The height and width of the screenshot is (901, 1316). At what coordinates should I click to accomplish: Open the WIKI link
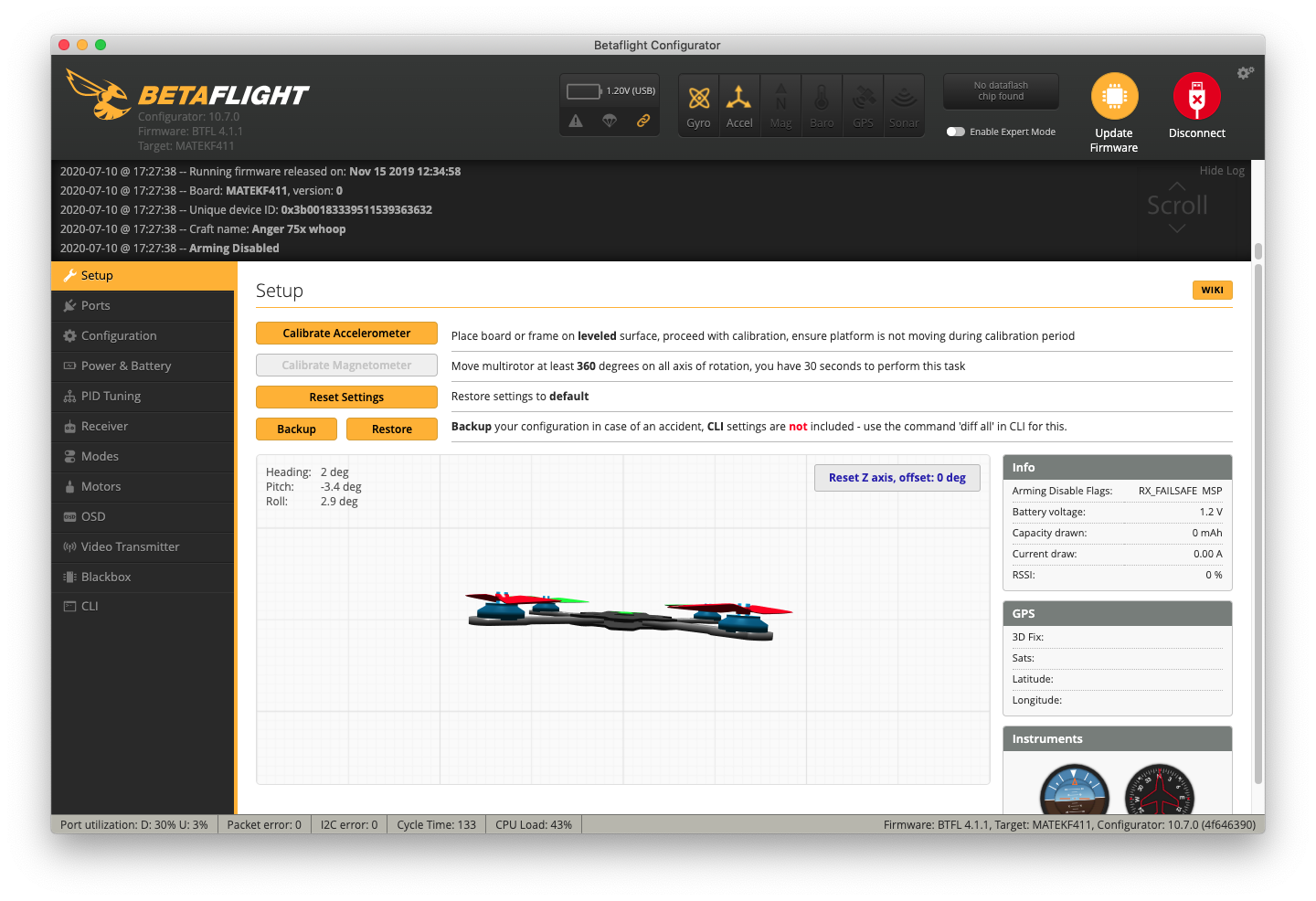(1213, 291)
